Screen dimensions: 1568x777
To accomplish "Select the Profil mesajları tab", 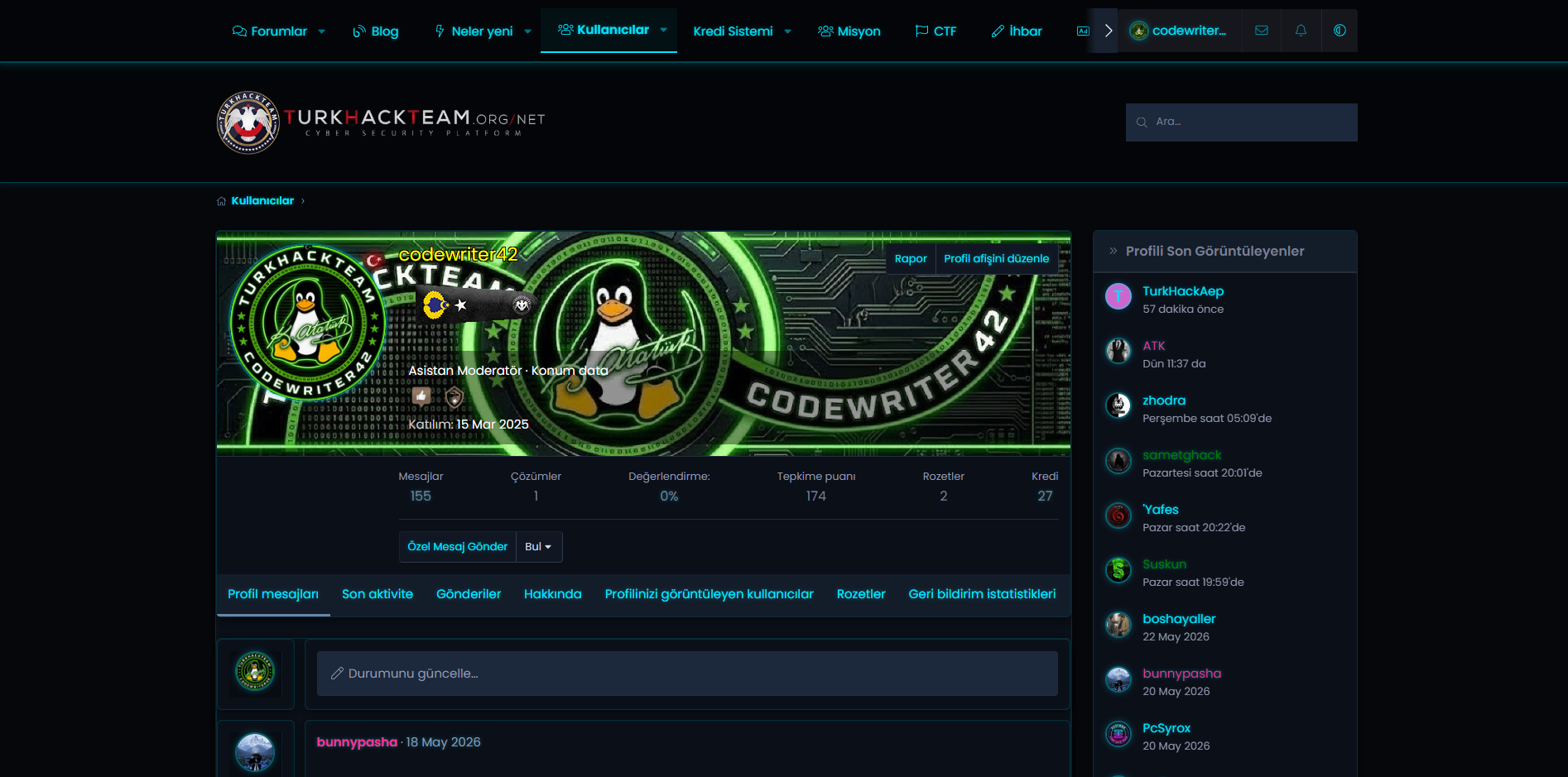I will click(x=273, y=594).
